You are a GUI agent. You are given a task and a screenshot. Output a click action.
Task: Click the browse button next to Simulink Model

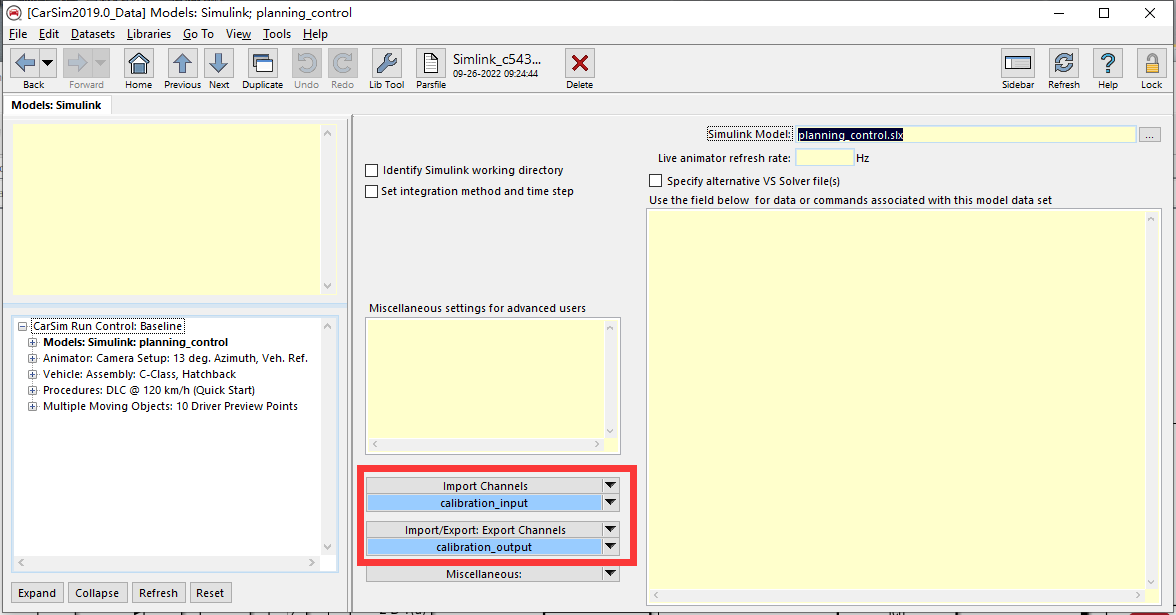1149,135
